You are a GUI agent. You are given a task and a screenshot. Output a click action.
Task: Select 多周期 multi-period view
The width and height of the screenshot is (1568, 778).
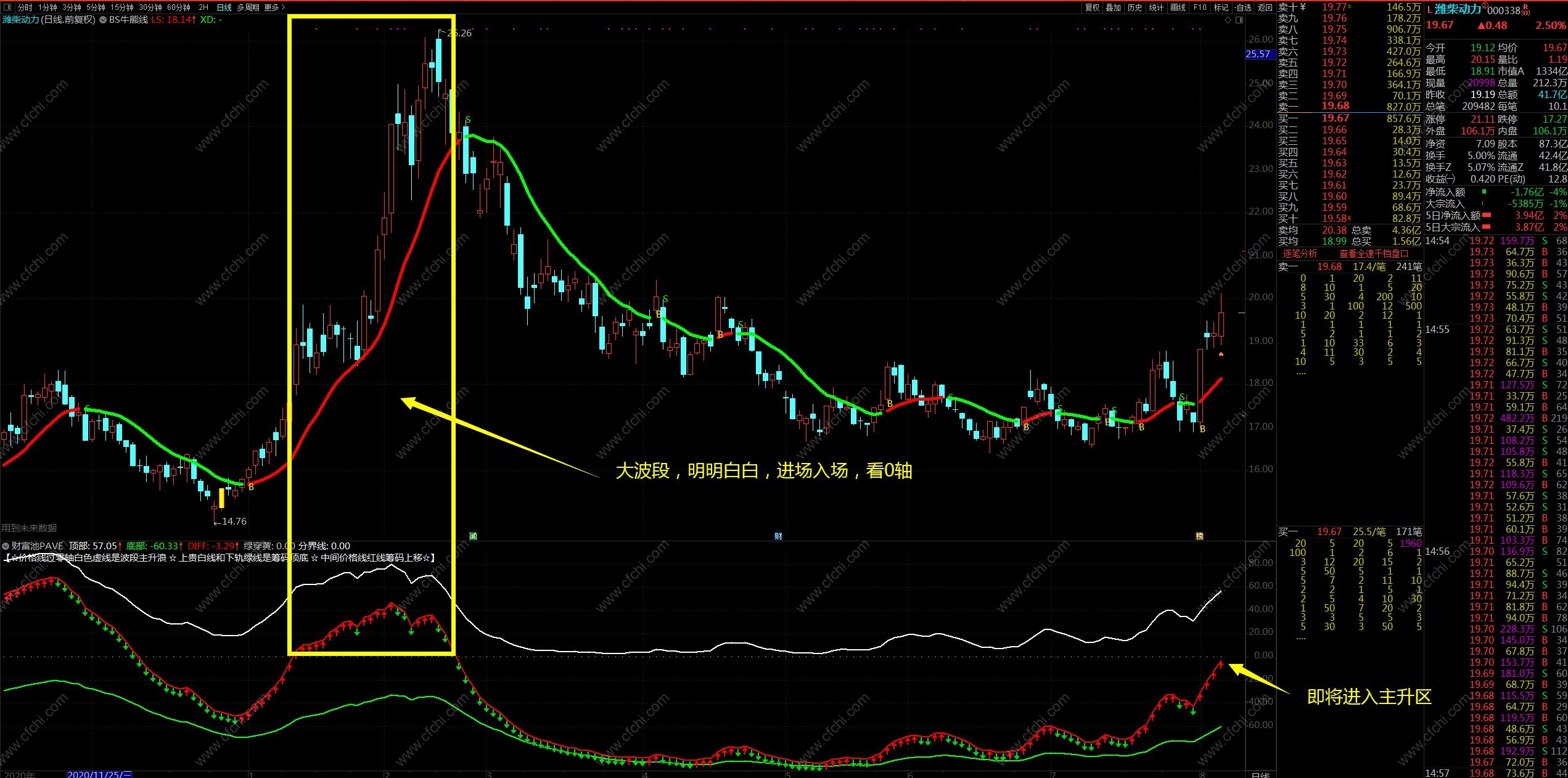[248, 7]
